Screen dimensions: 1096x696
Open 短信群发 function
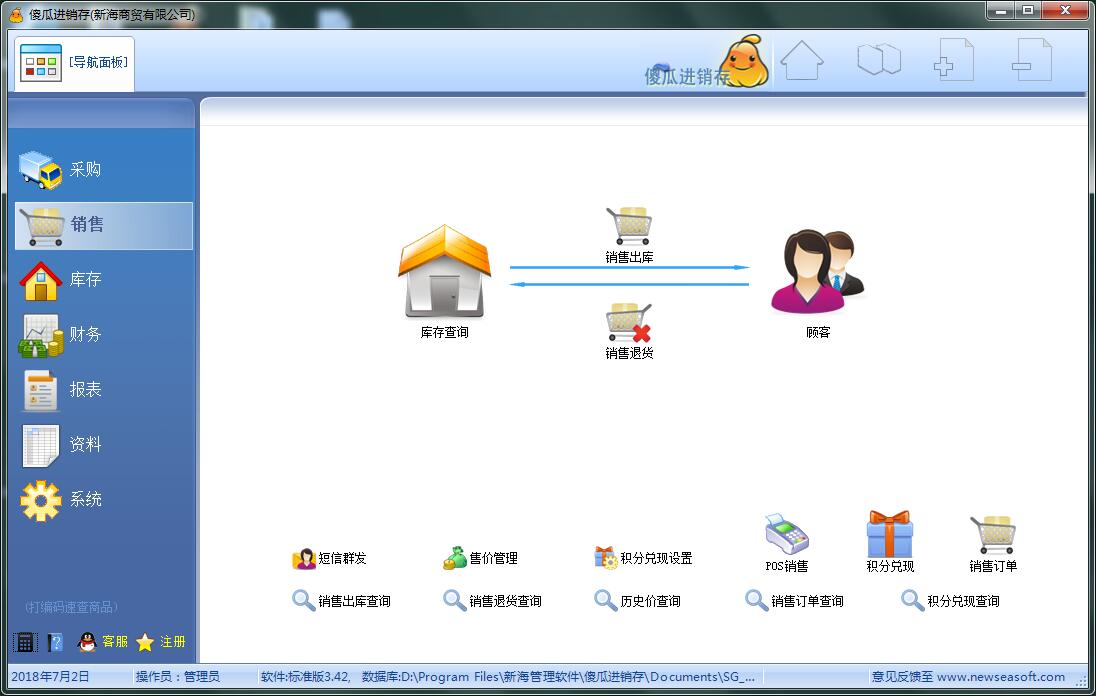pos(329,558)
